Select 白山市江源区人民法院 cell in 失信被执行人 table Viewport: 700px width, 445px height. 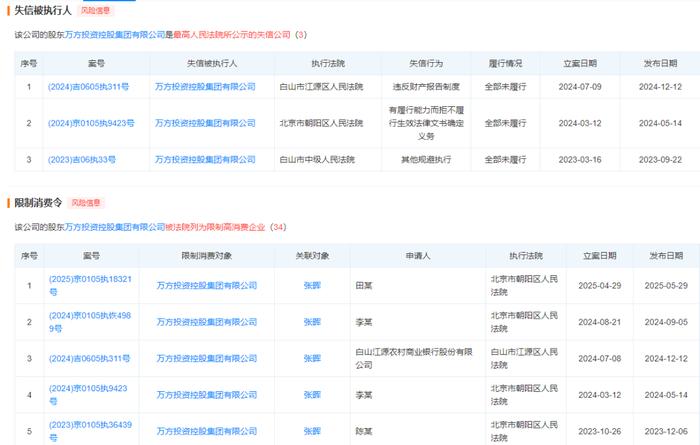point(321,87)
